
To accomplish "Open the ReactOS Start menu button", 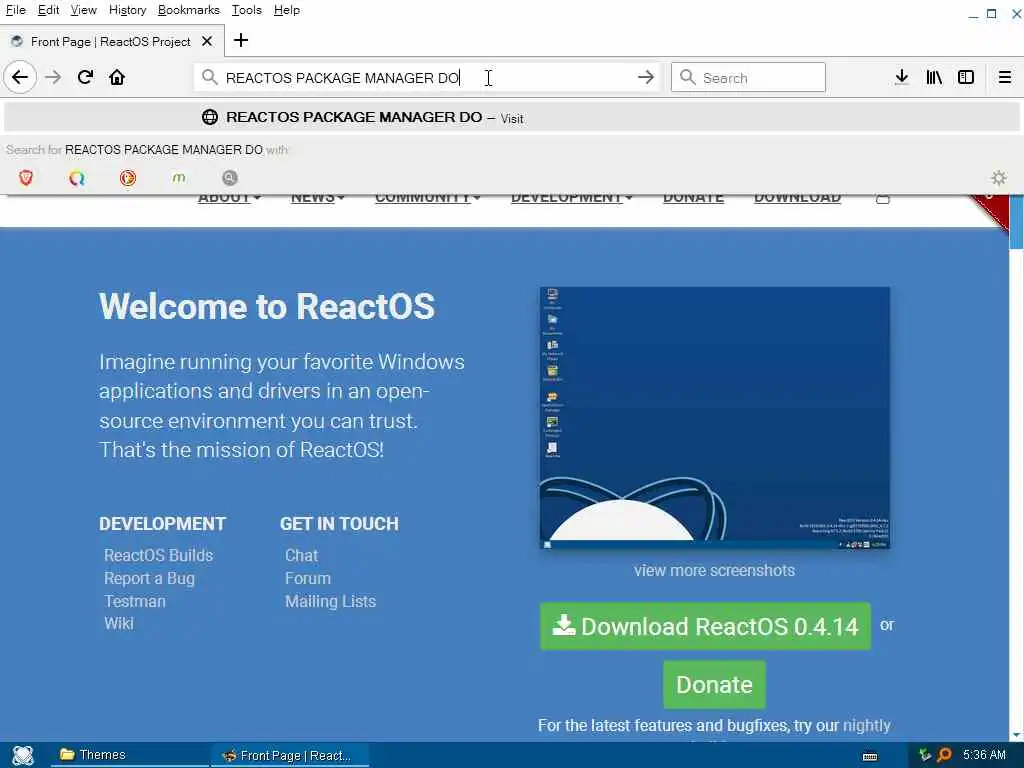I will (x=23, y=755).
